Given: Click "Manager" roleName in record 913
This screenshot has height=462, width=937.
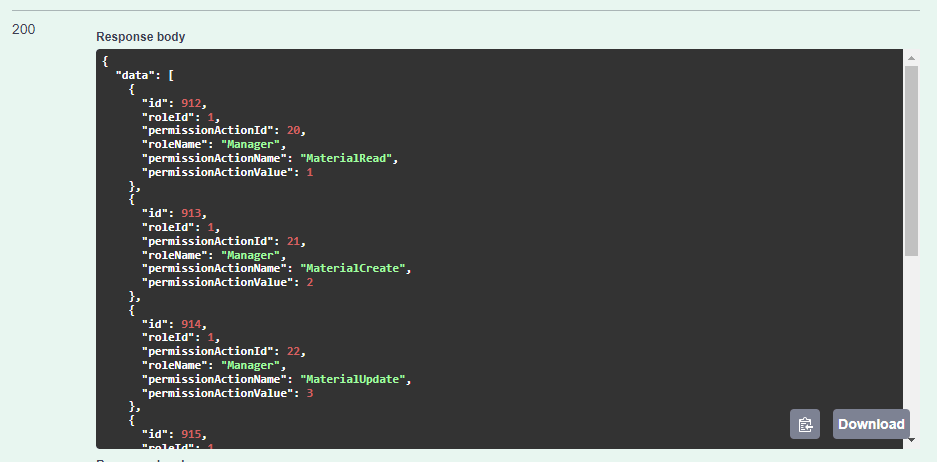Looking at the screenshot, I should 251,255.
